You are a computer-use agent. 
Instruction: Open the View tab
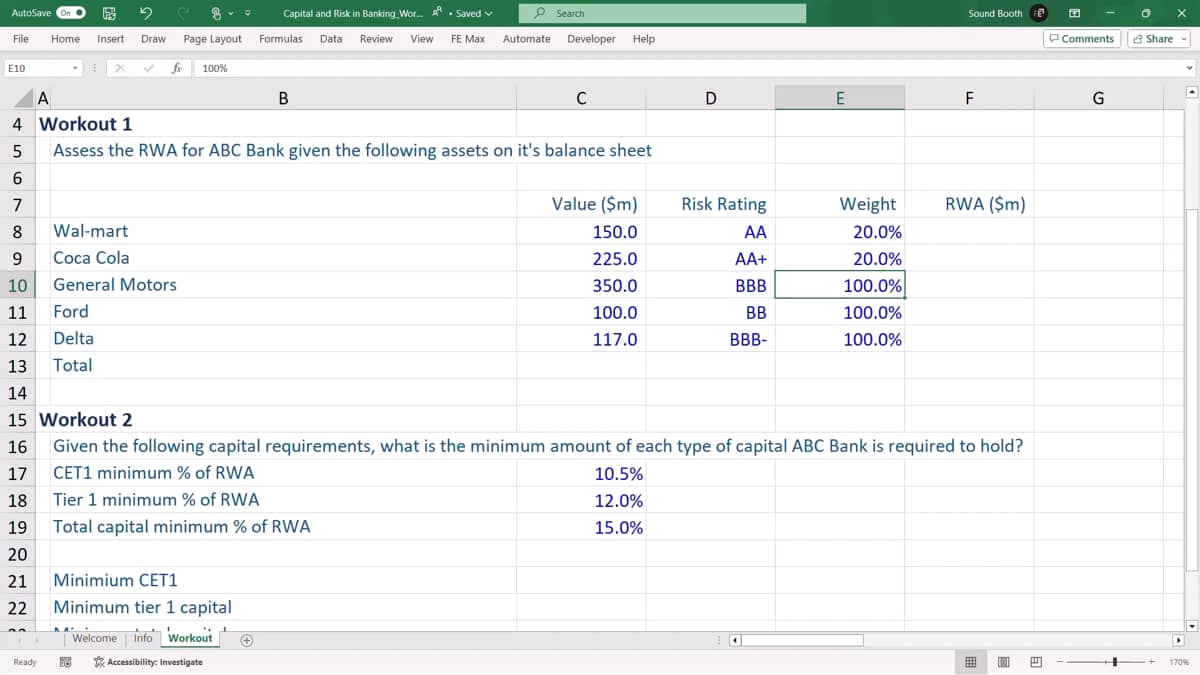[x=422, y=39]
